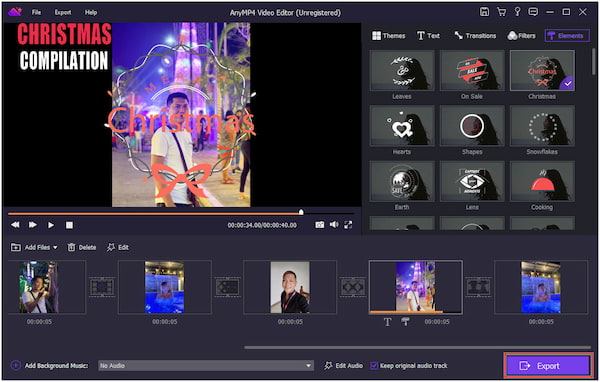Click the element icon under fourth clip

[405, 322]
